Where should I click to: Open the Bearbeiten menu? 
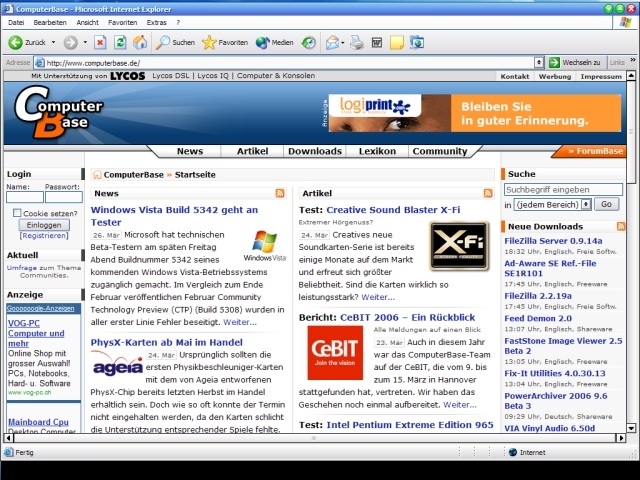click(50, 22)
